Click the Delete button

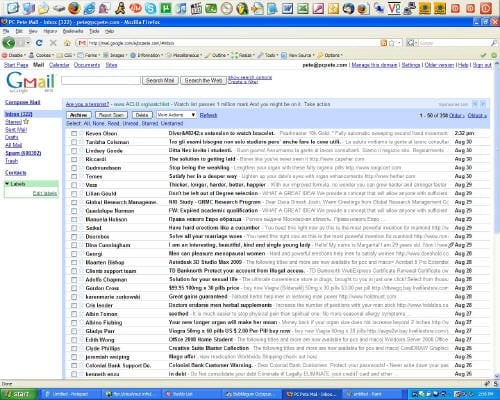click(x=142, y=115)
